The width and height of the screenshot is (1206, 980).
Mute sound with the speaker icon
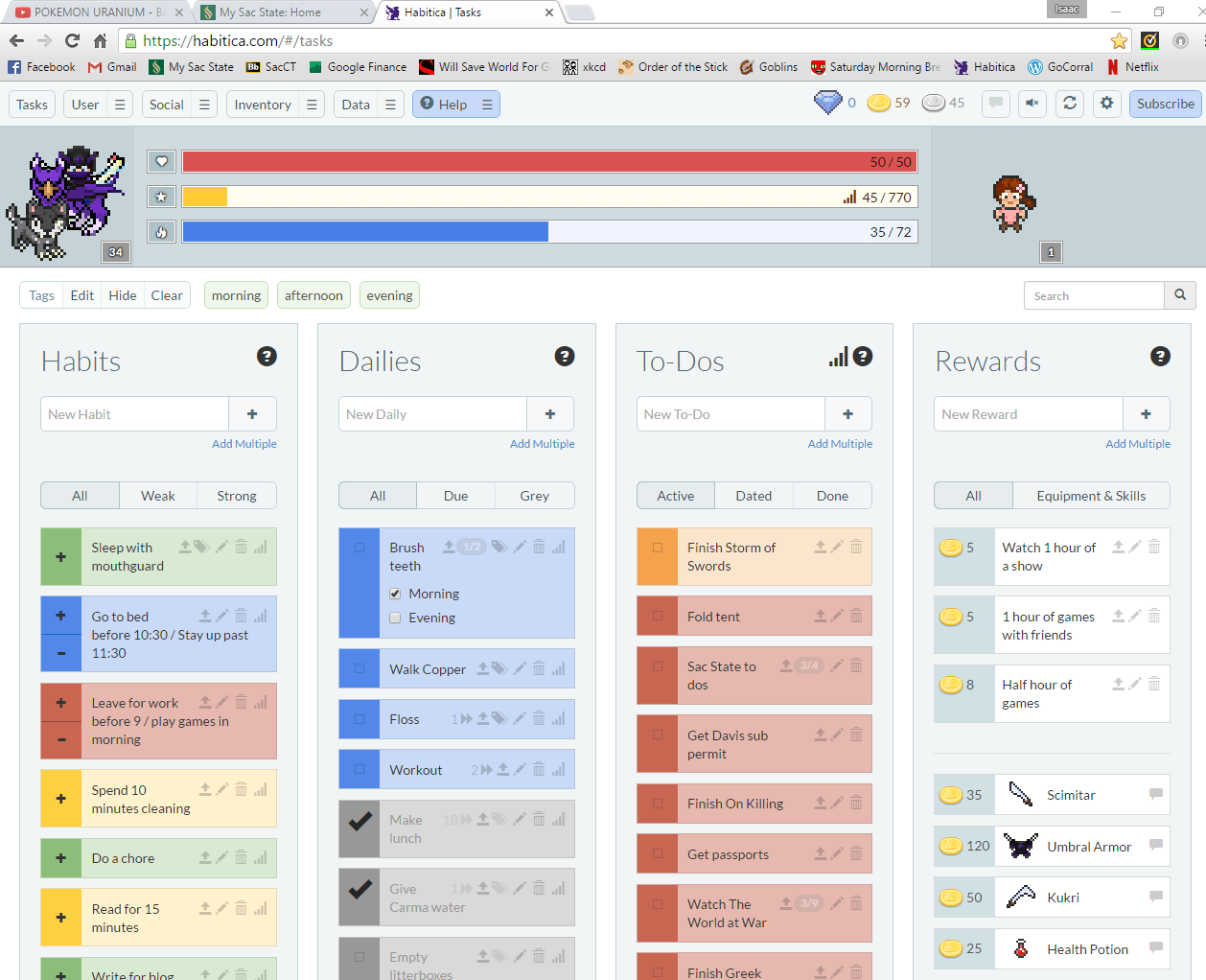tap(1032, 104)
